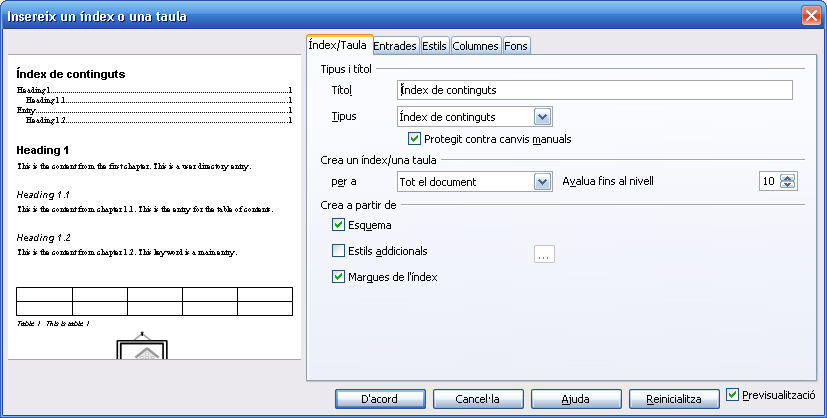Uncheck the Esquema checkbox

(x=338, y=225)
